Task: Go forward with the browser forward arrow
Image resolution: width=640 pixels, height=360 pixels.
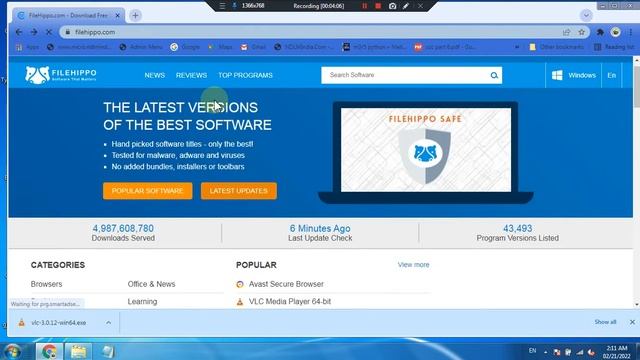Action: [34, 32]
